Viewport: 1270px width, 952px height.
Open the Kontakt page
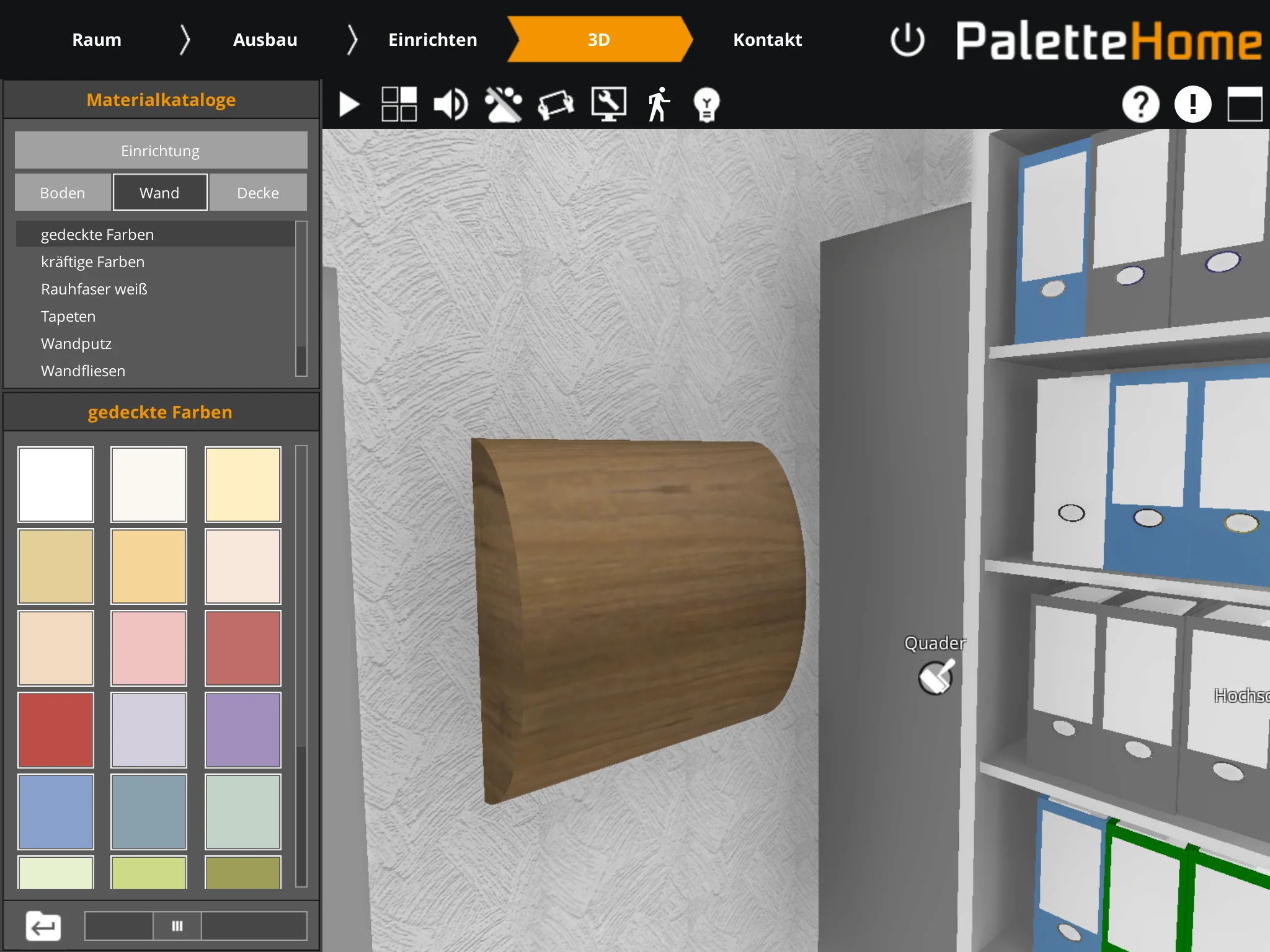(x=768, y=40)
